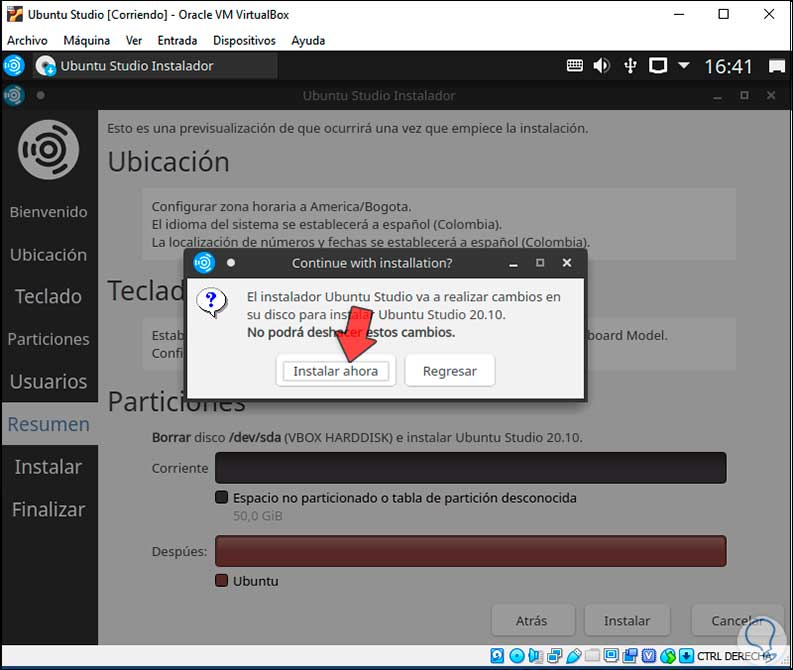The height and width of the screenshot is (670, 793).
Task: Click VirtualBox USB devices status icon
Action: pyautogui.click(x=574, y=656)
